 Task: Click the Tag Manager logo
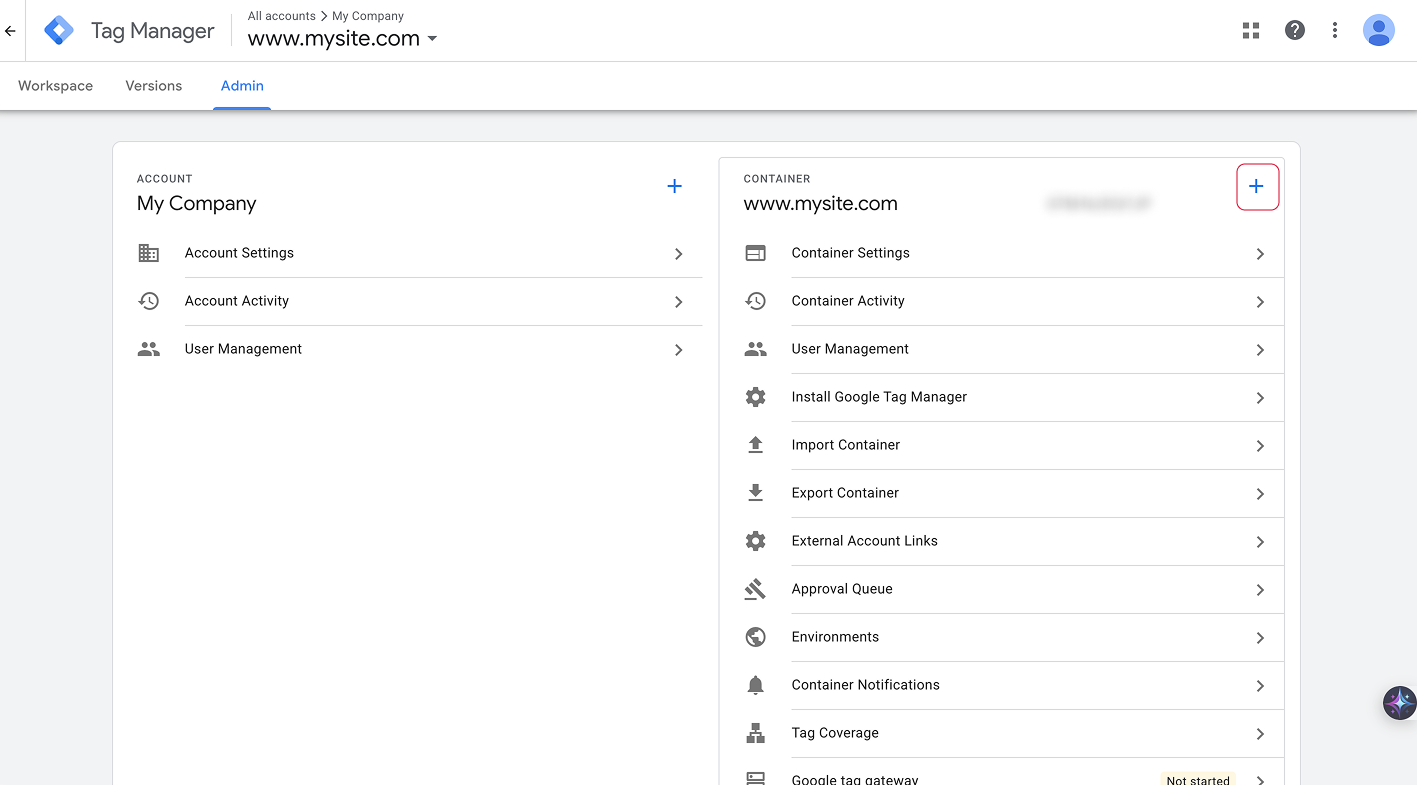pos(59,31)
